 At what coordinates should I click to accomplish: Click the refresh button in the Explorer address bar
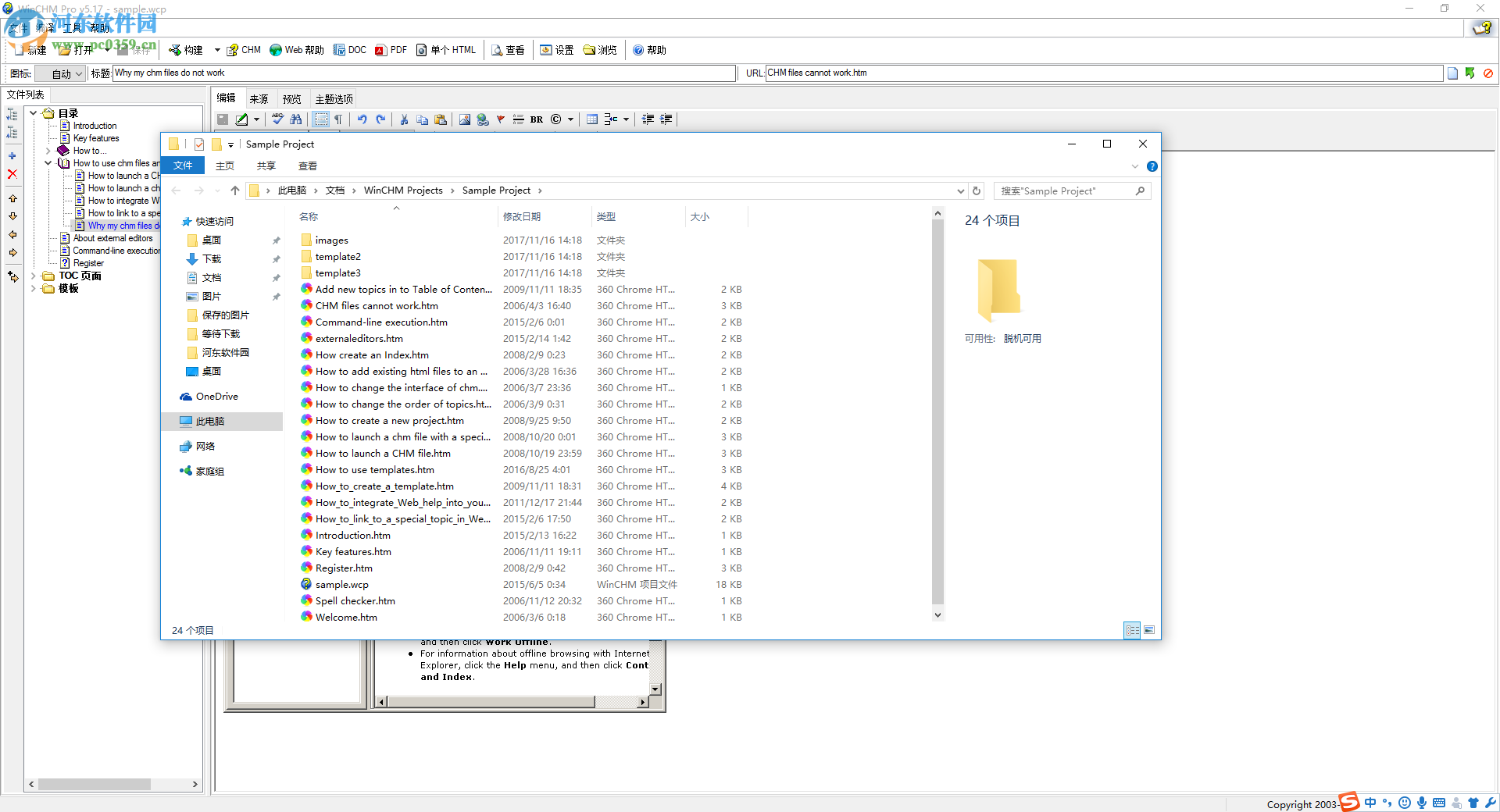point(977,191)
